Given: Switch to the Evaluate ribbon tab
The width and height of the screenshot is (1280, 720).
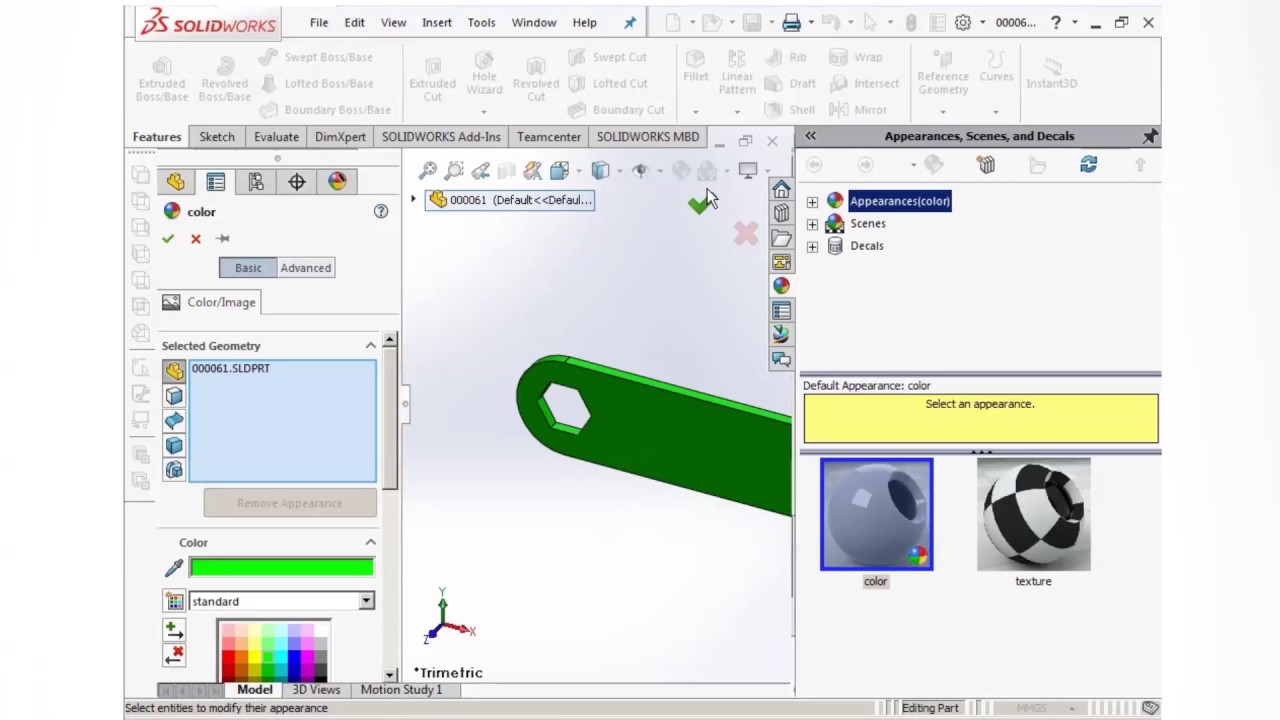Looking at the screenshot, I should (x=276, y=136).
